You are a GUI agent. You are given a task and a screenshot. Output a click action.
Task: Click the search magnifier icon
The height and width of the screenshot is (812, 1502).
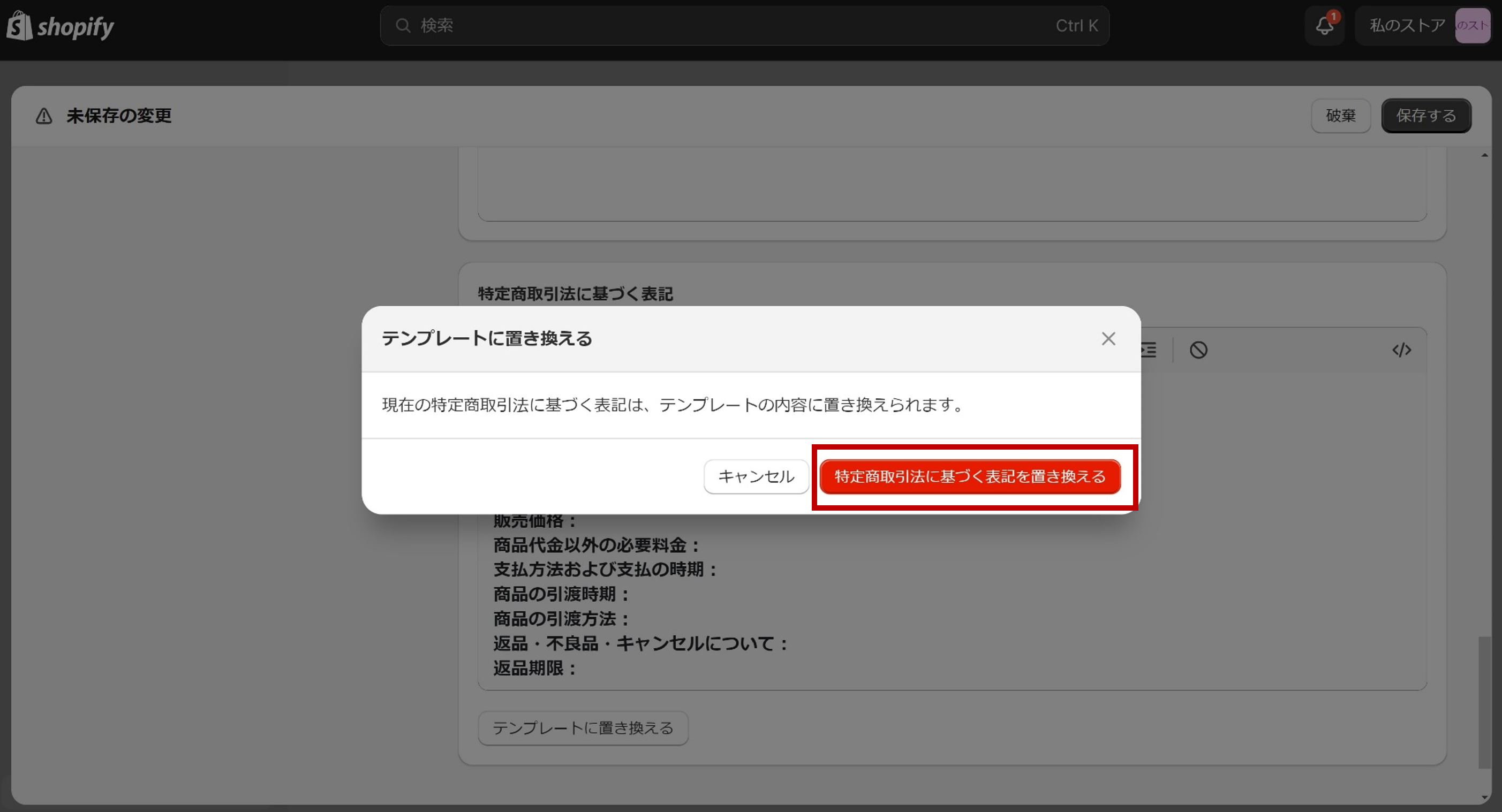point(402,26)
